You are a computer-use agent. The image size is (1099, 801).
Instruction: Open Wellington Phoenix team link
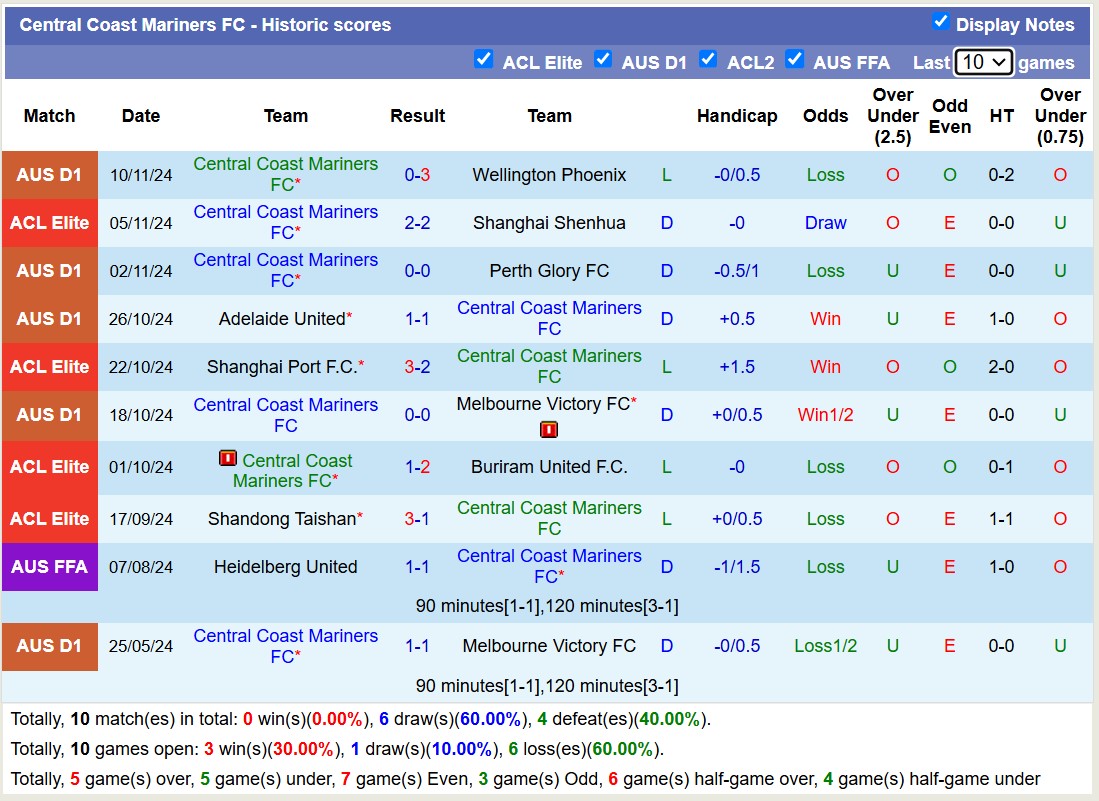pyautogui.click(x=549, y=175)
